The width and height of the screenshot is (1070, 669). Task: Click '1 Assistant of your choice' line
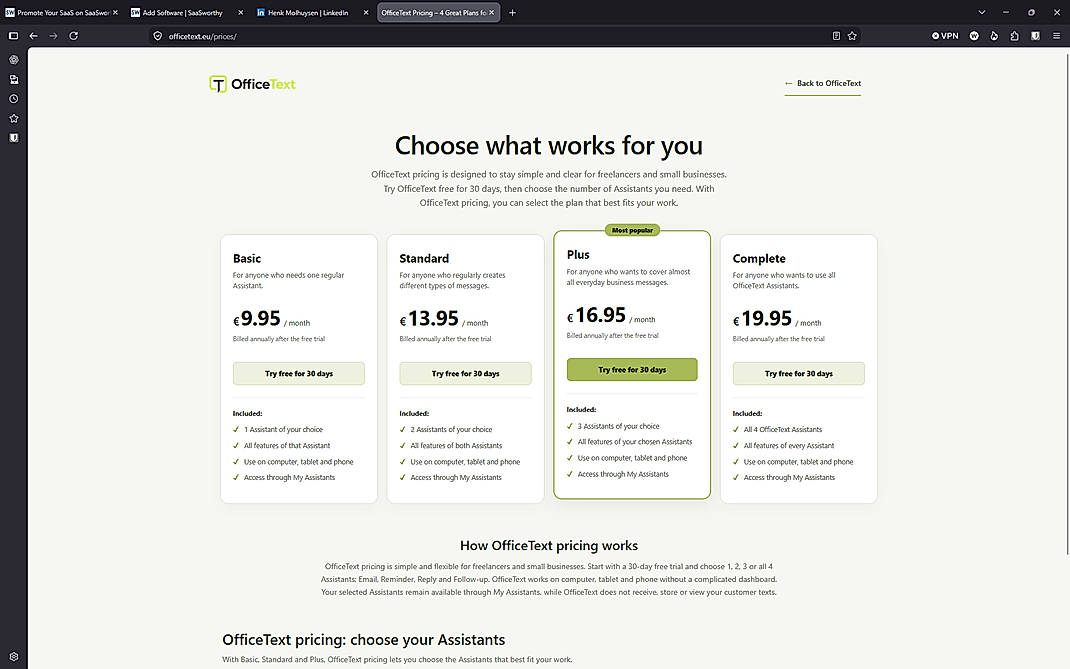[283, 429]
